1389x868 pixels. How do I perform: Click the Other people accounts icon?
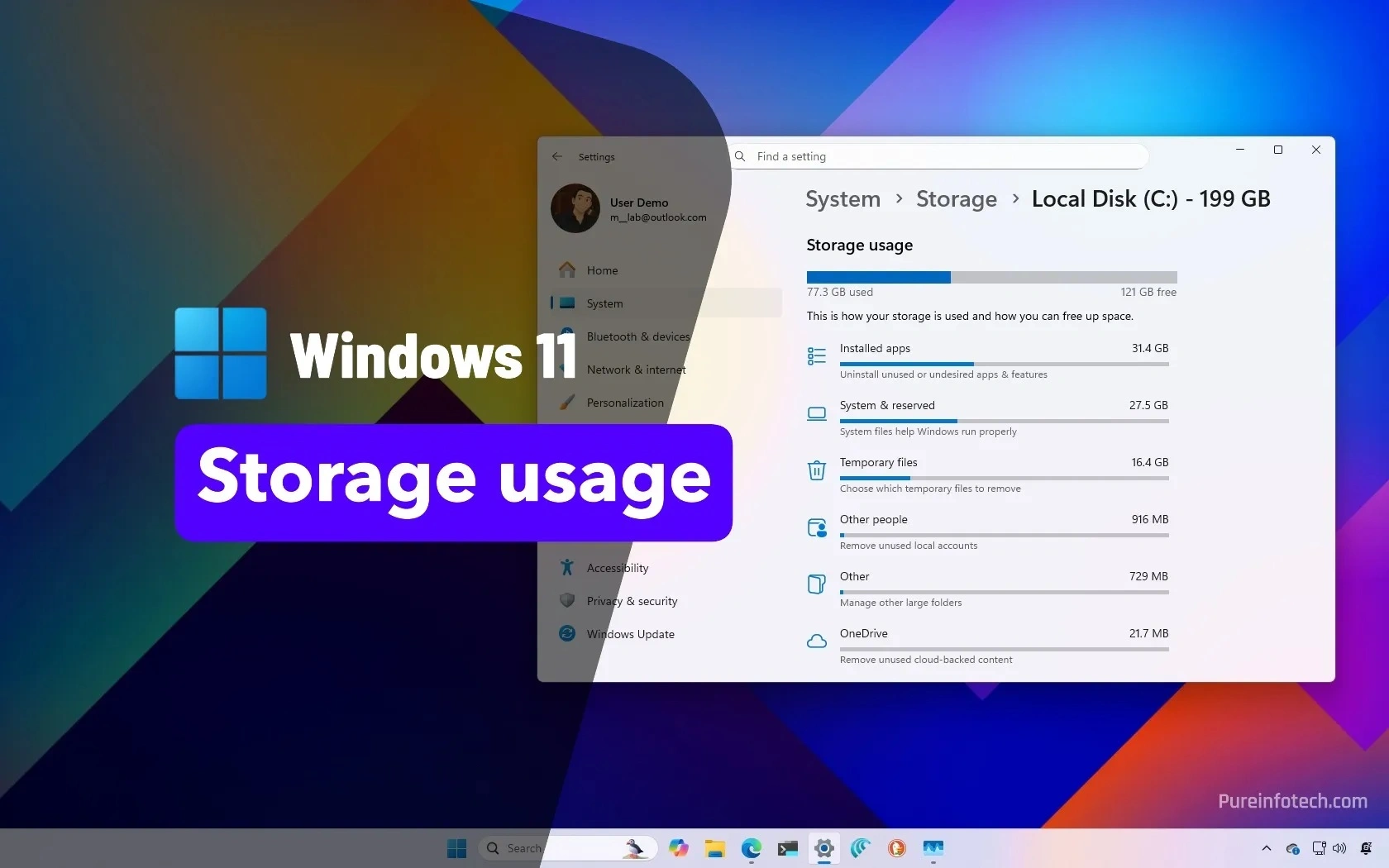tap(816, 527)
